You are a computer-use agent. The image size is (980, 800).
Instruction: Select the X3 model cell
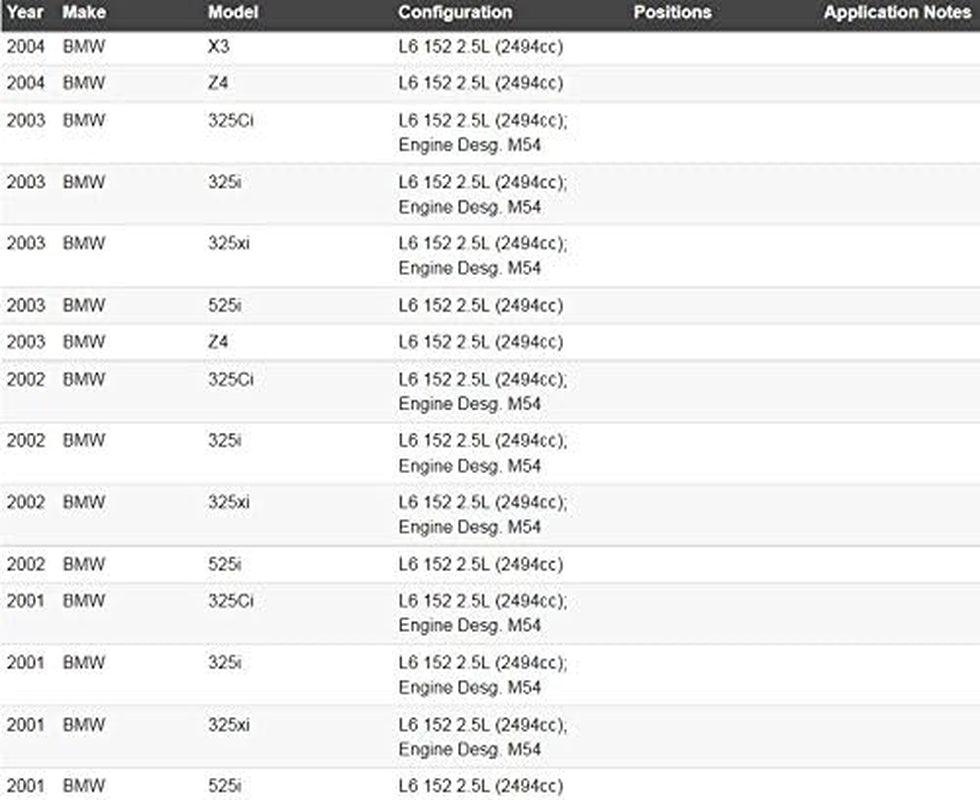[219, 46]
